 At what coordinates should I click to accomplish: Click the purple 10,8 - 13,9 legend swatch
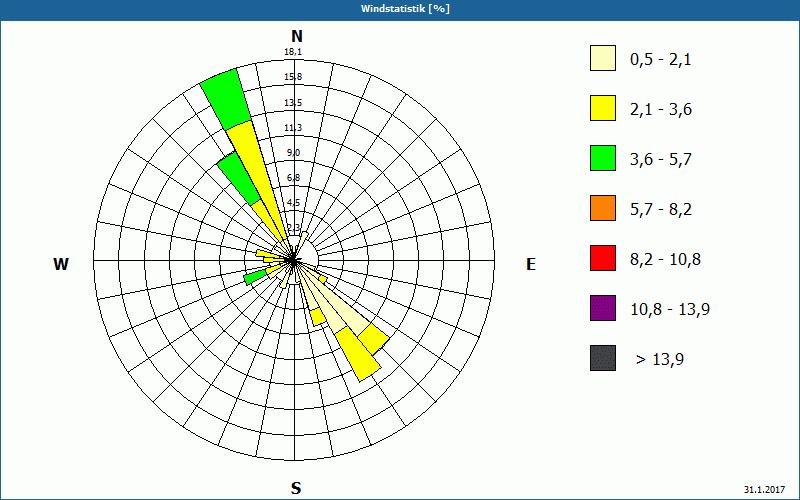pyautogui.click(x=603, y=308)
